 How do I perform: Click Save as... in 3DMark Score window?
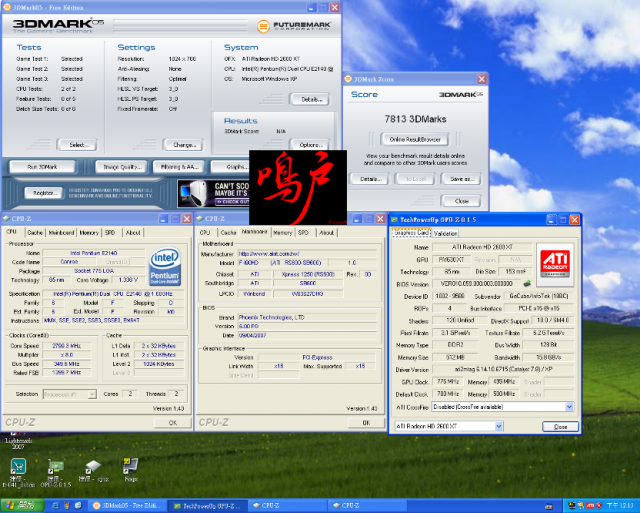(460, 179)
